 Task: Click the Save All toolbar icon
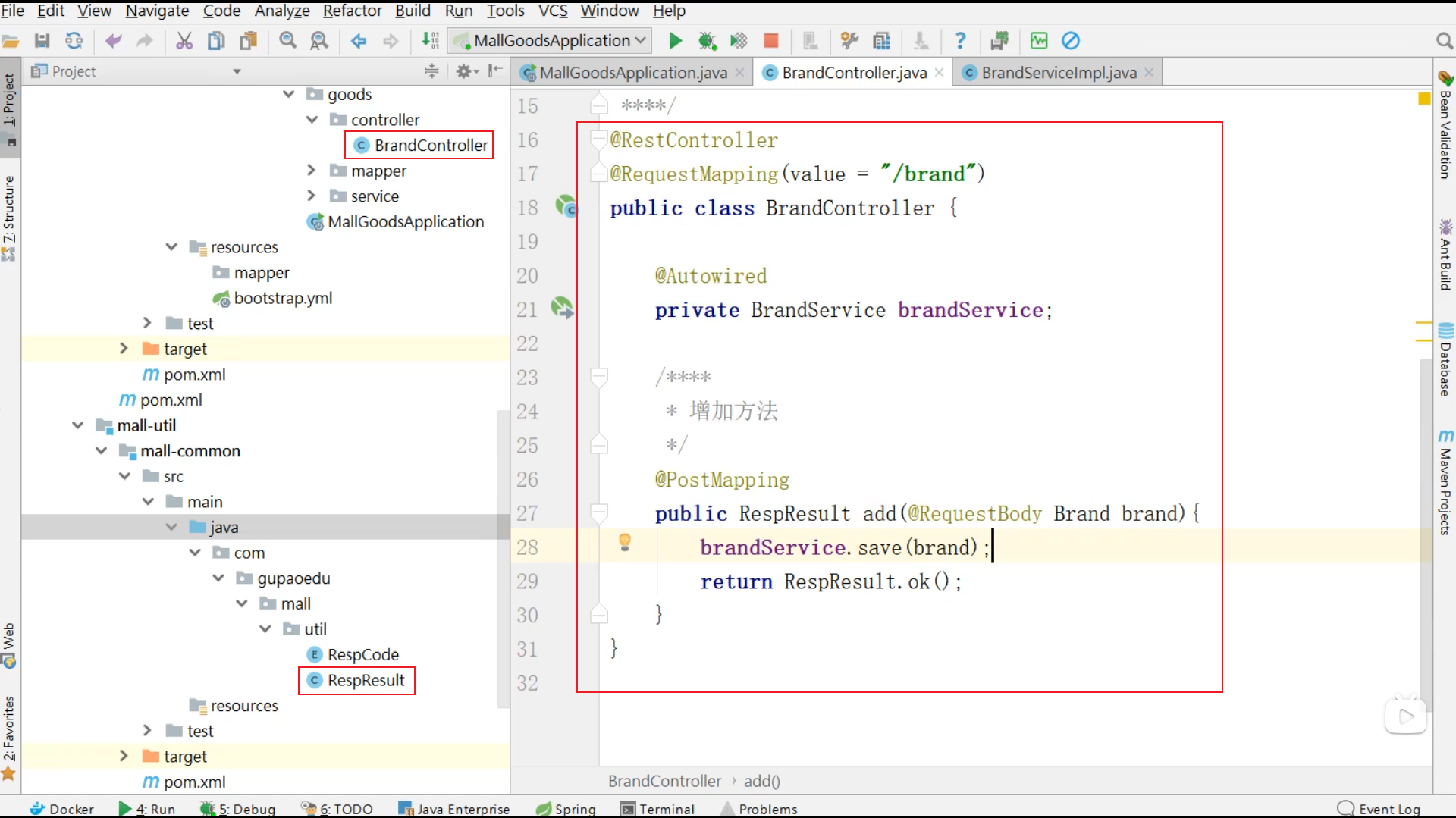click(x=42, y=41)
